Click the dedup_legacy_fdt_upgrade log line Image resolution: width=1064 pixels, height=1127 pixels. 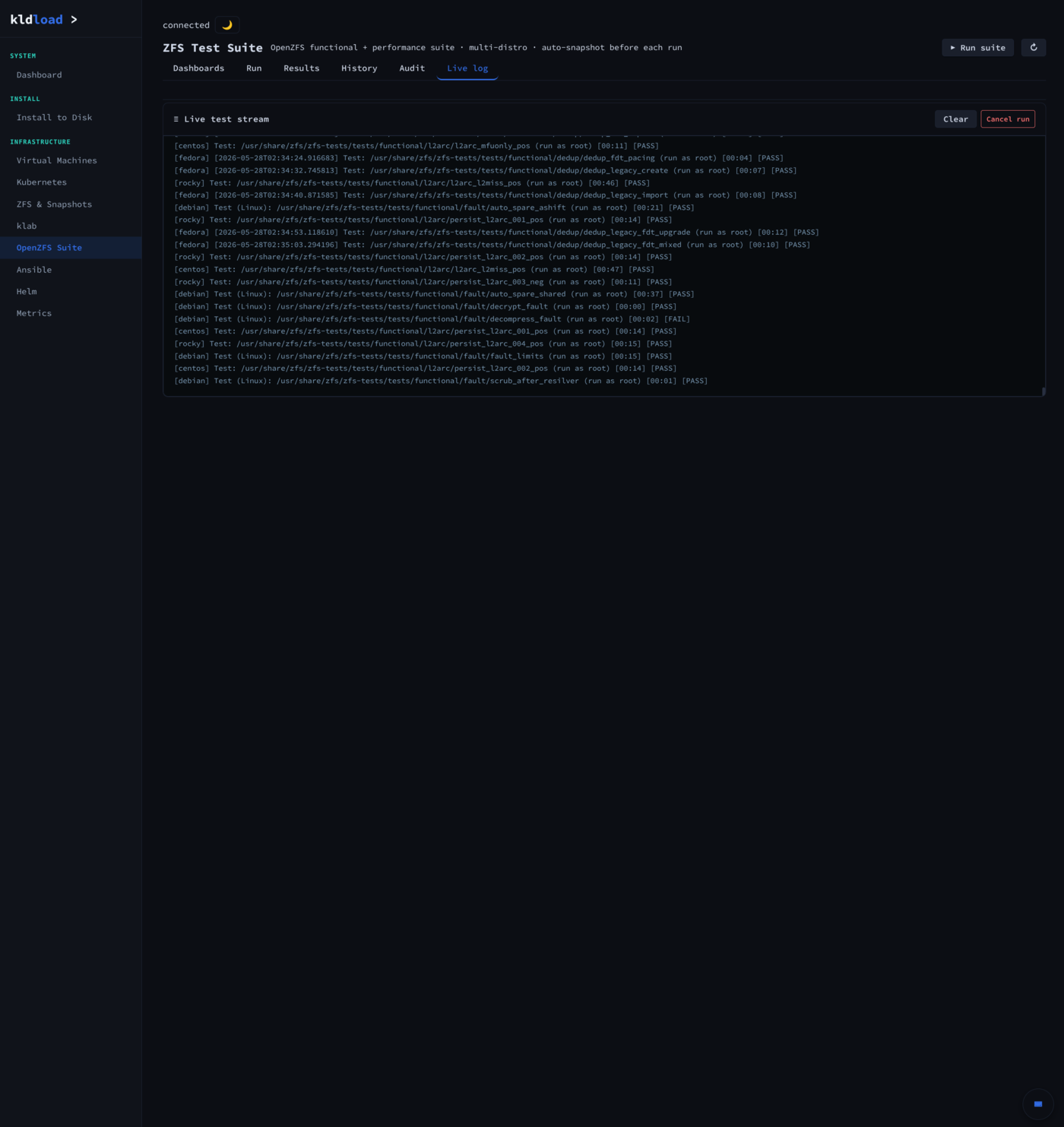click(496, 233)
